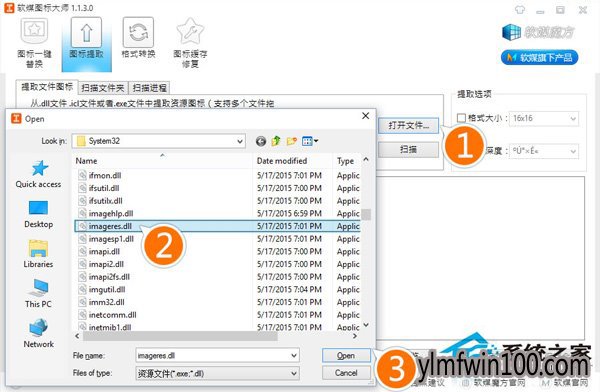The height and width of the screenshot is (392, 600).
Task: Close the Open dialog
Action: [x=365, y=116]
